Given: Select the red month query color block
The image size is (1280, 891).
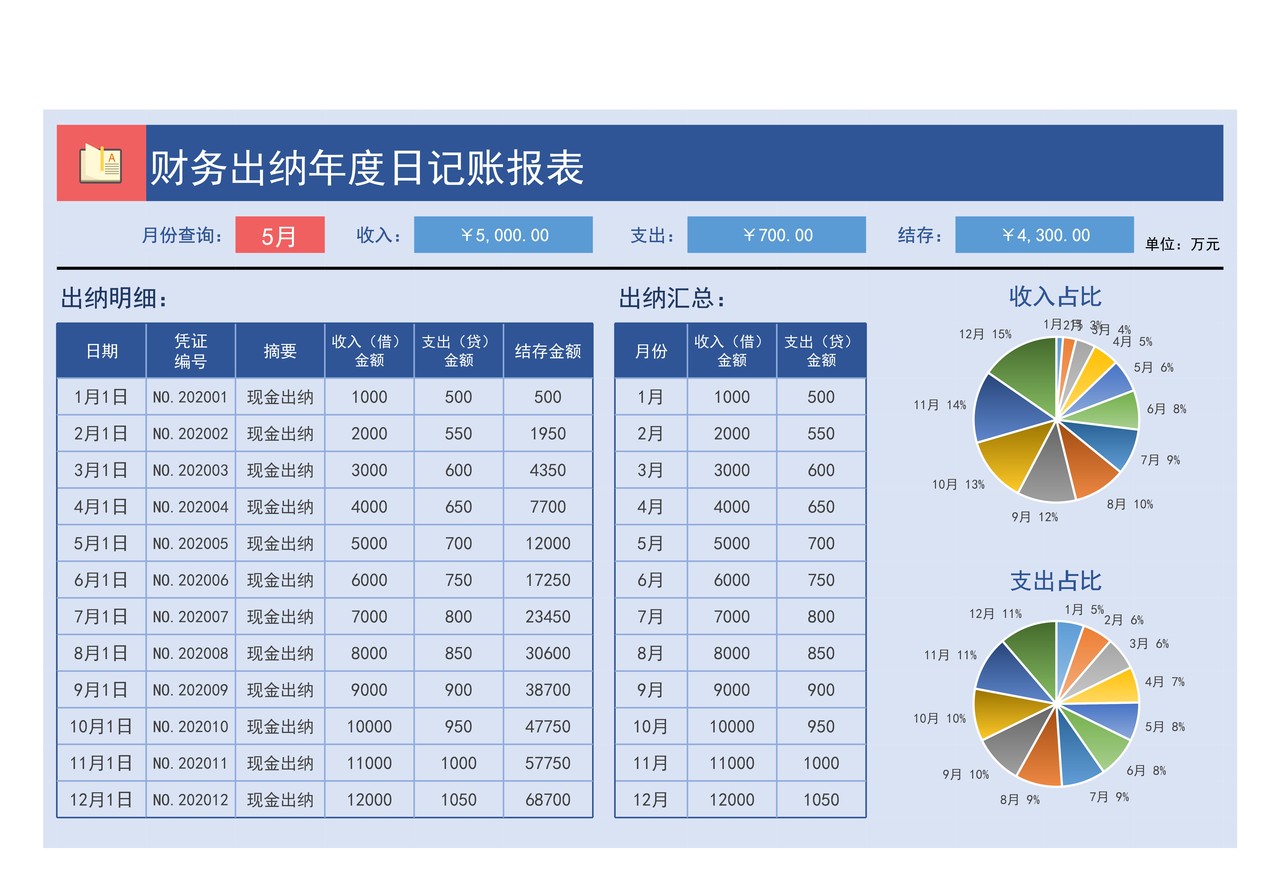Looking at the screenshot, I should tap(280, 234).
